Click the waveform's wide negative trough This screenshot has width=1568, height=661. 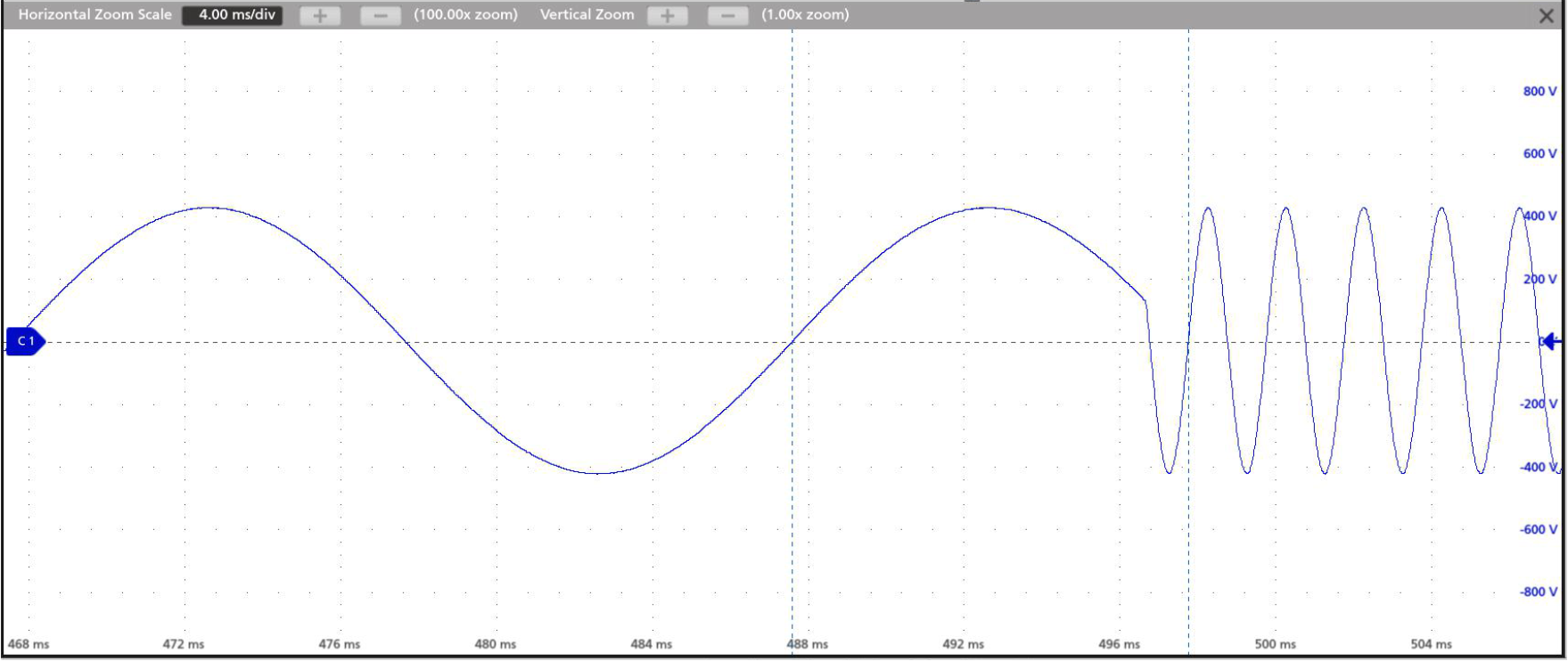(599, 473)
